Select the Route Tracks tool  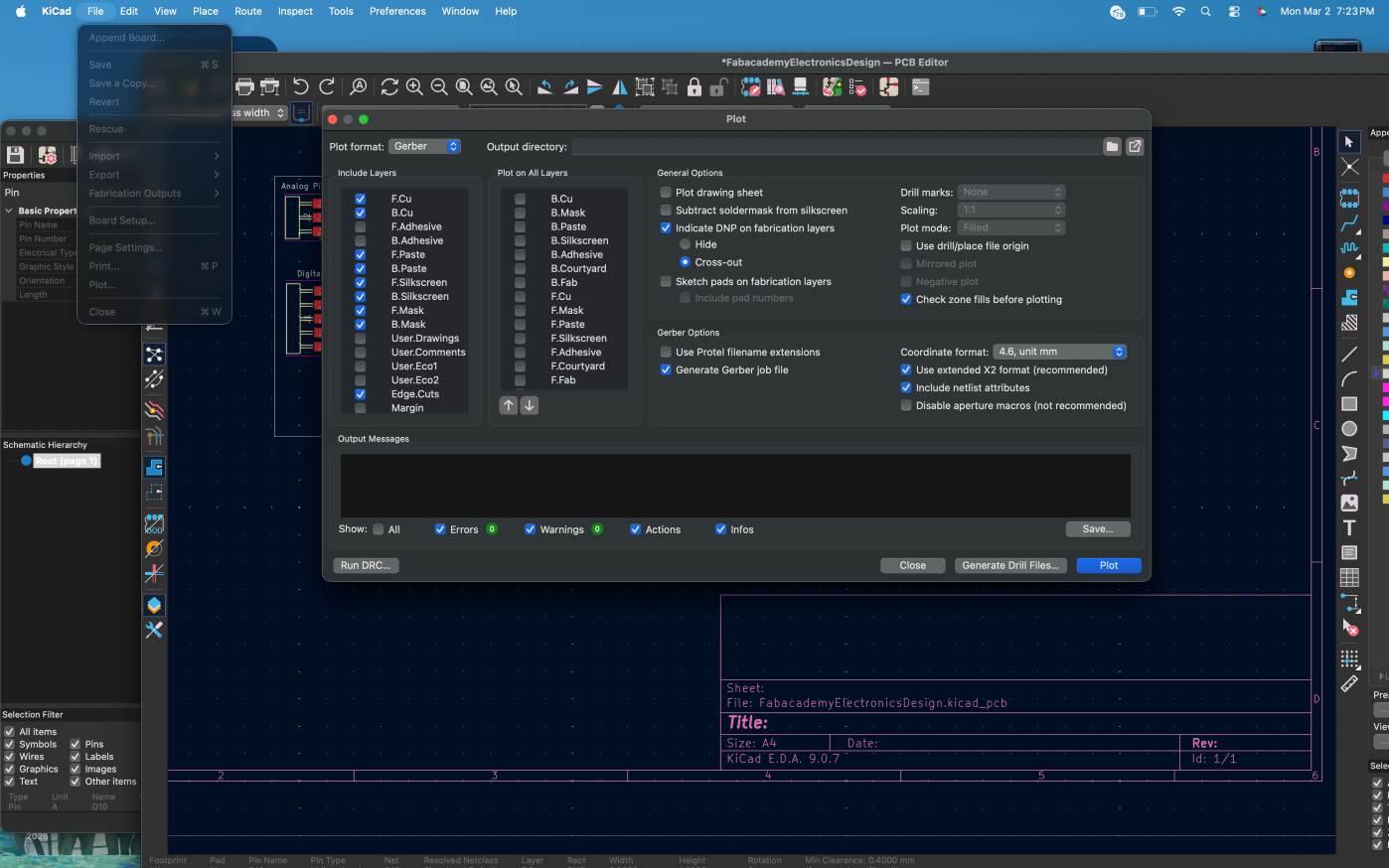1349,224
